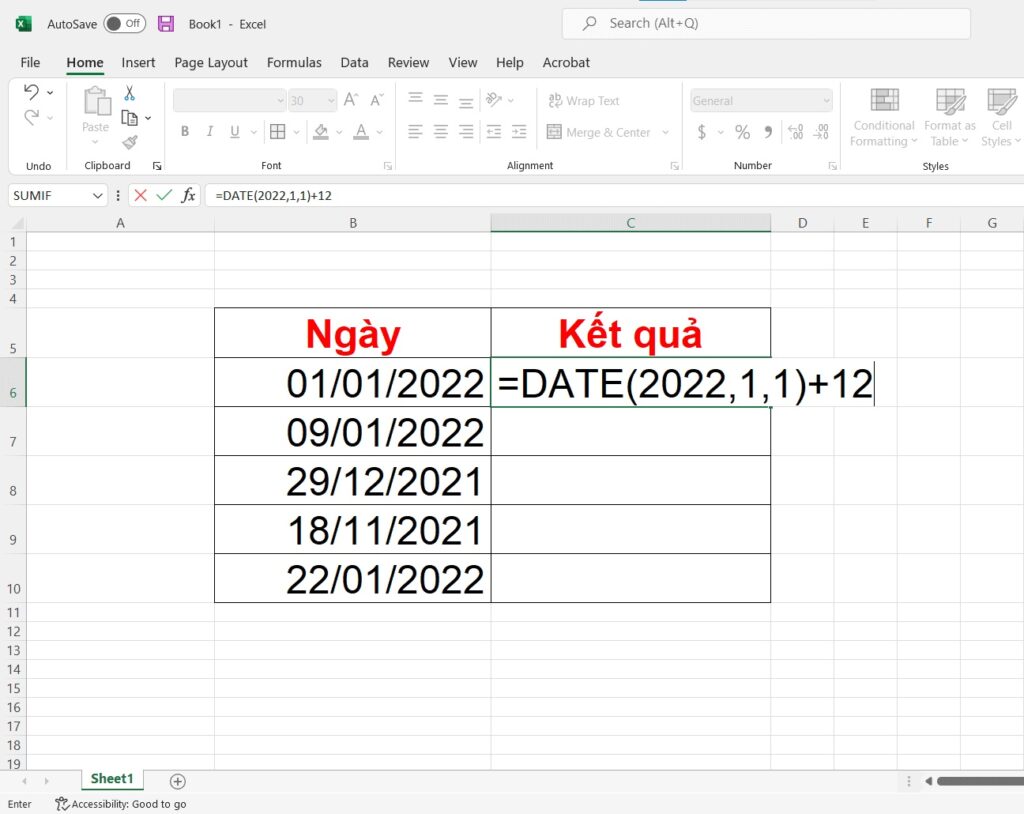Image resolution: width=1024 pixels, height=814 pixels.
Task: Enable Wrap Text for the cell
Action: click(583, 100)
